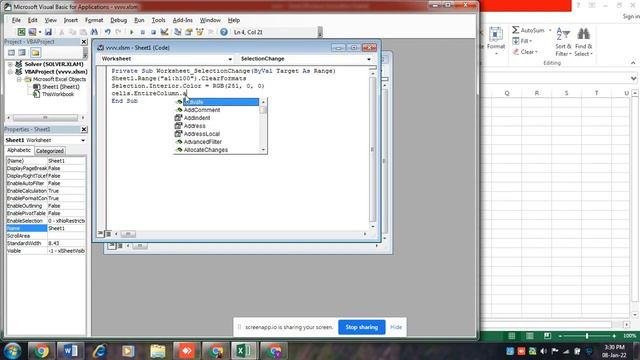Click the Format cells icon in Excel ribbon
640x360 pixels.
(x=496, y=34)
